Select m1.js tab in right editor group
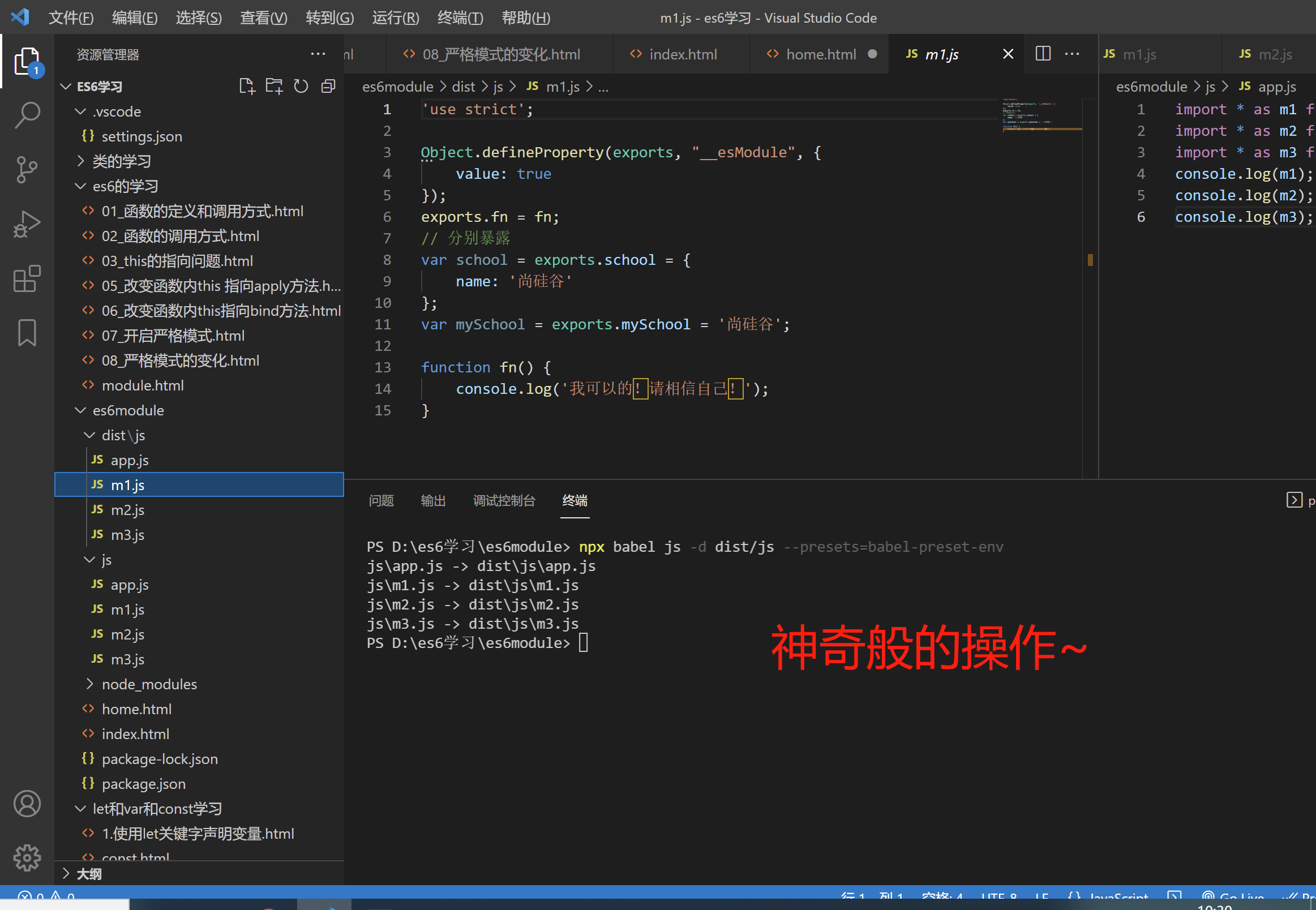The width and height of the screenshot is (1316, 910). pyautogui.click(x=1160, y=54)
